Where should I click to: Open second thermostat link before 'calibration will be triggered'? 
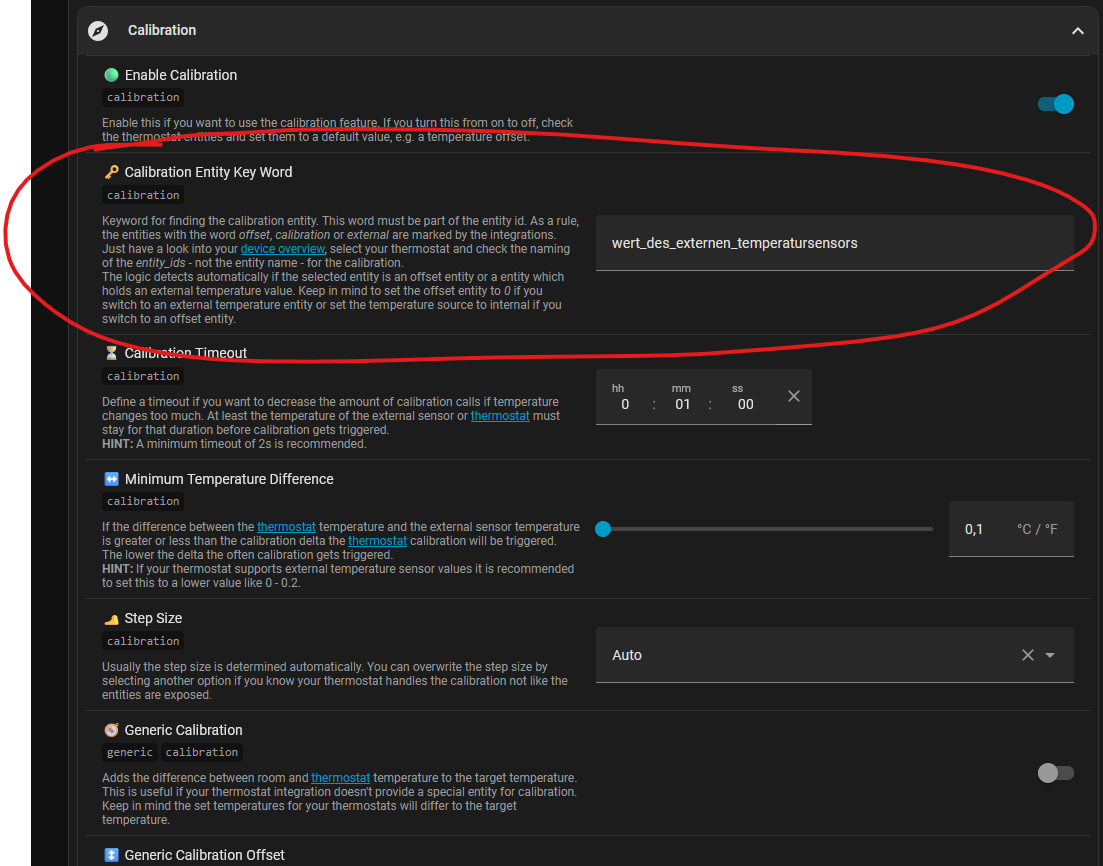click(377, 541)
